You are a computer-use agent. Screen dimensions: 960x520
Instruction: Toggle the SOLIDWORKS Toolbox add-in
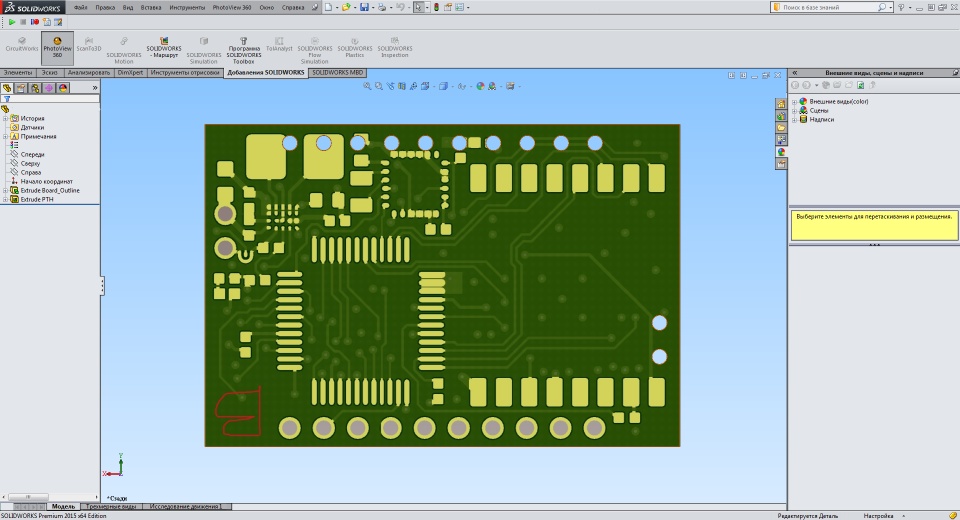point(244,49)
